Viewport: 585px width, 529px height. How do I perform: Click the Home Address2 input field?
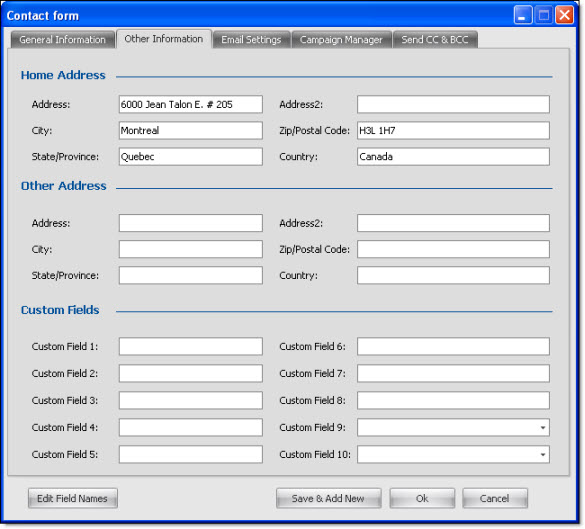tap(453, 104)
